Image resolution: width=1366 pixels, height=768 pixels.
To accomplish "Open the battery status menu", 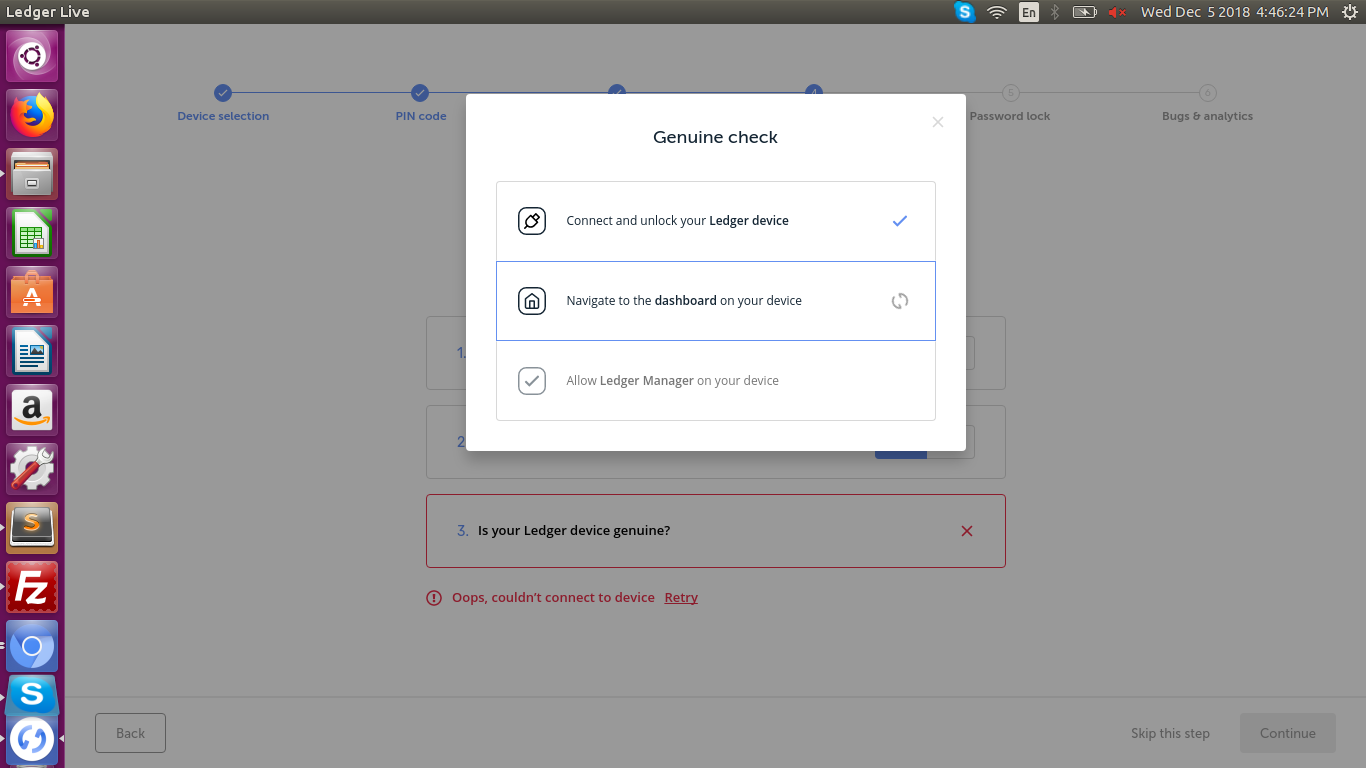I will coord(1084,12).
